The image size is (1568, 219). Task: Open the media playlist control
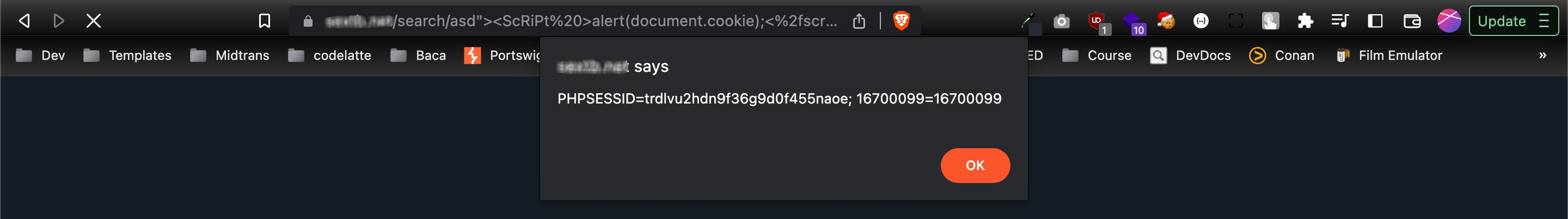pos(1340,21)
